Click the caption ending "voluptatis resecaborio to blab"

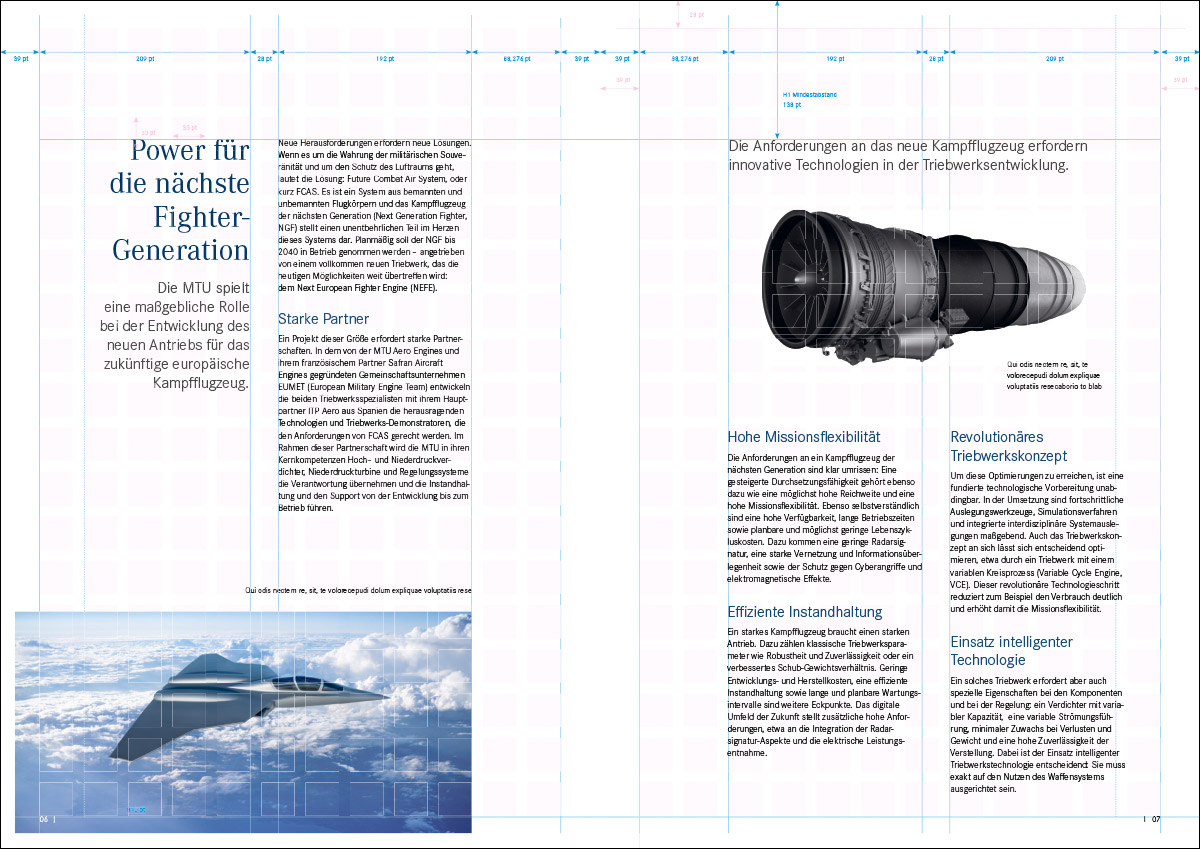tap(1055, 375)
